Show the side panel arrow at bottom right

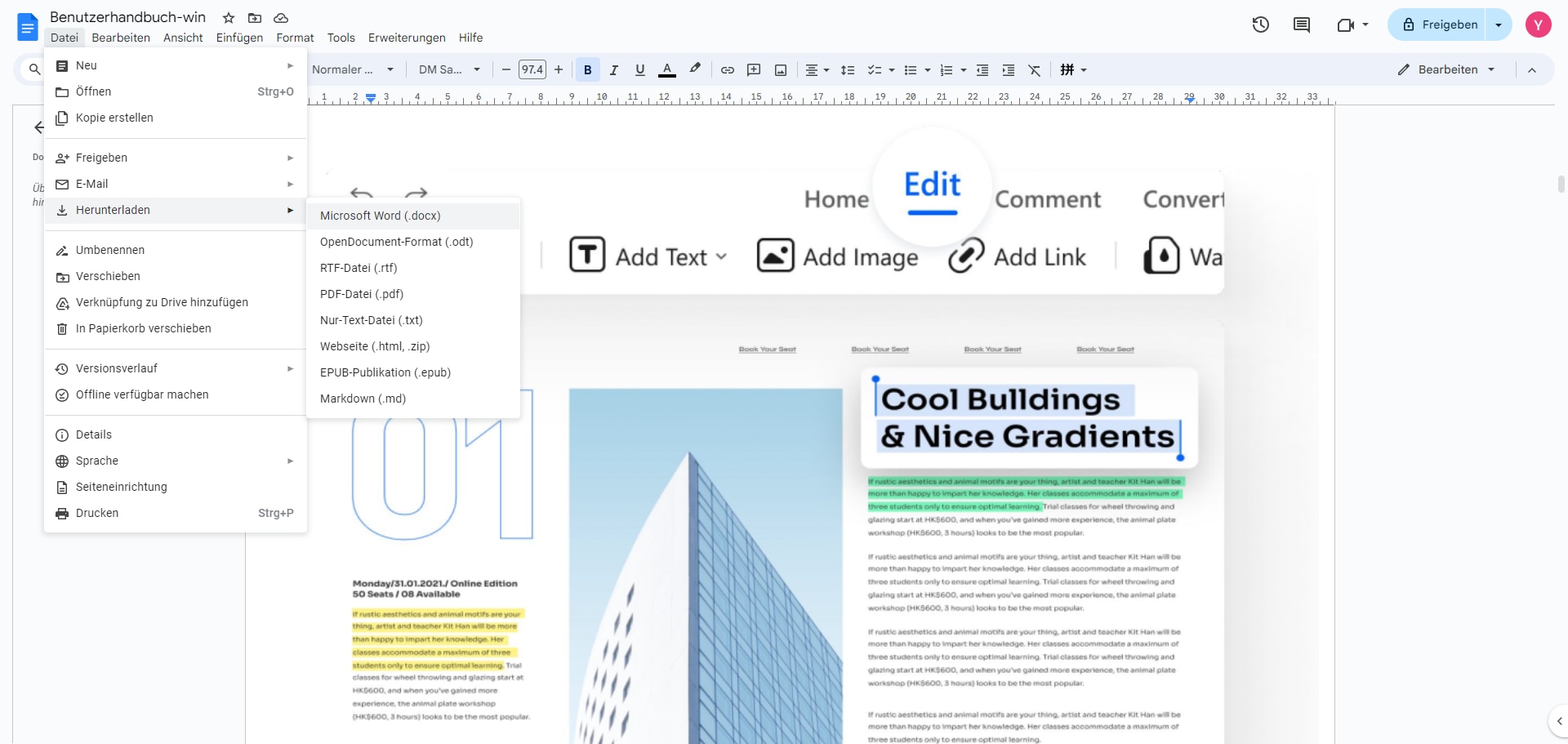tap(1559, 721)
